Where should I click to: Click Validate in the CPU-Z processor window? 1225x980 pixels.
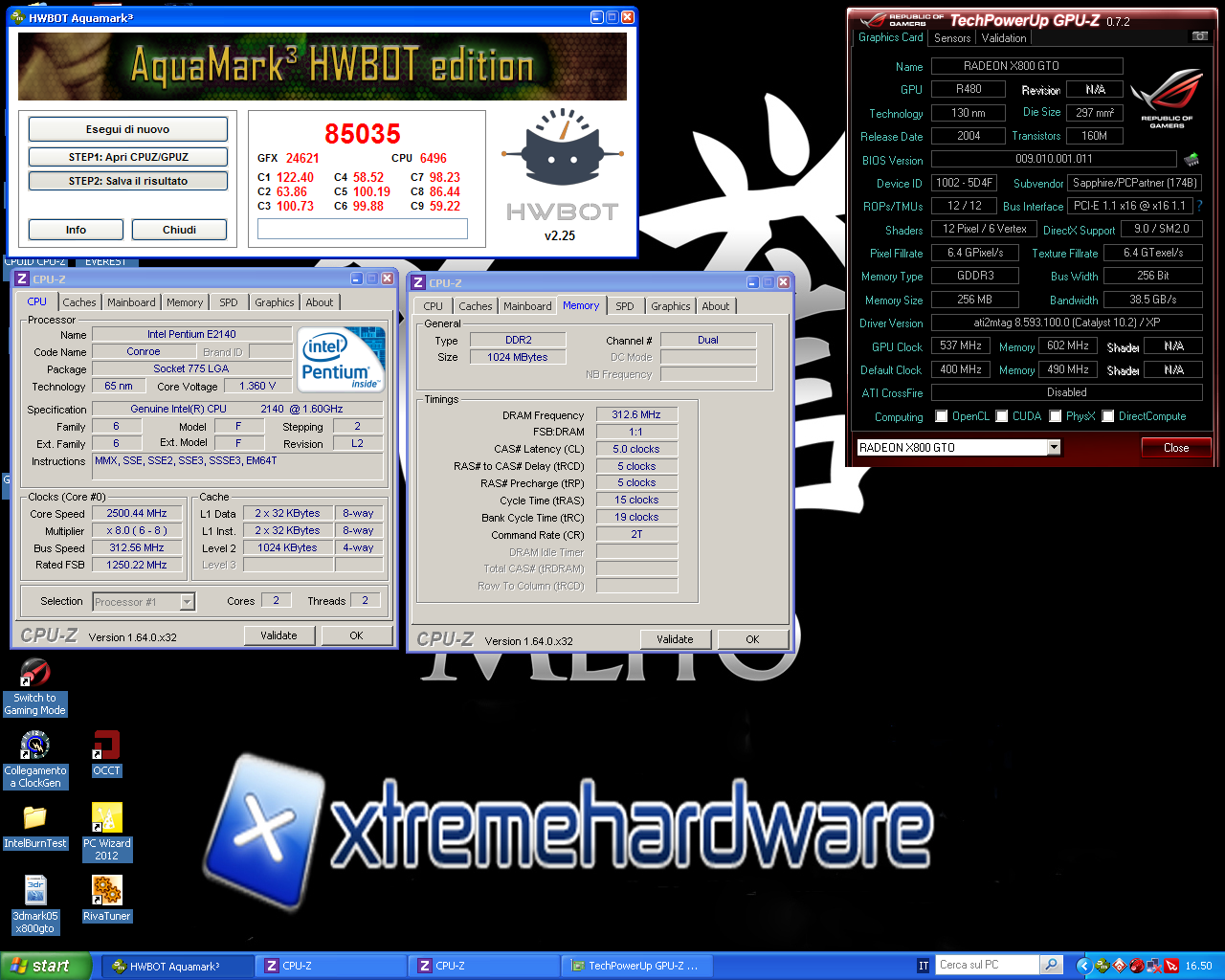coord(278,635)
